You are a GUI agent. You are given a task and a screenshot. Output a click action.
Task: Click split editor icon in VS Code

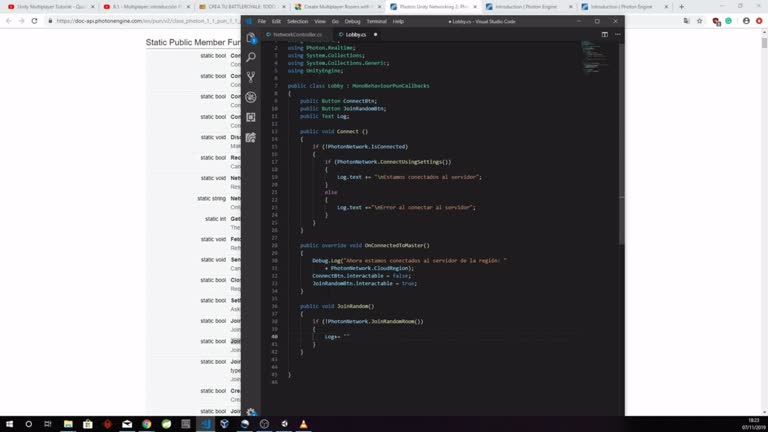click(604, 34)
